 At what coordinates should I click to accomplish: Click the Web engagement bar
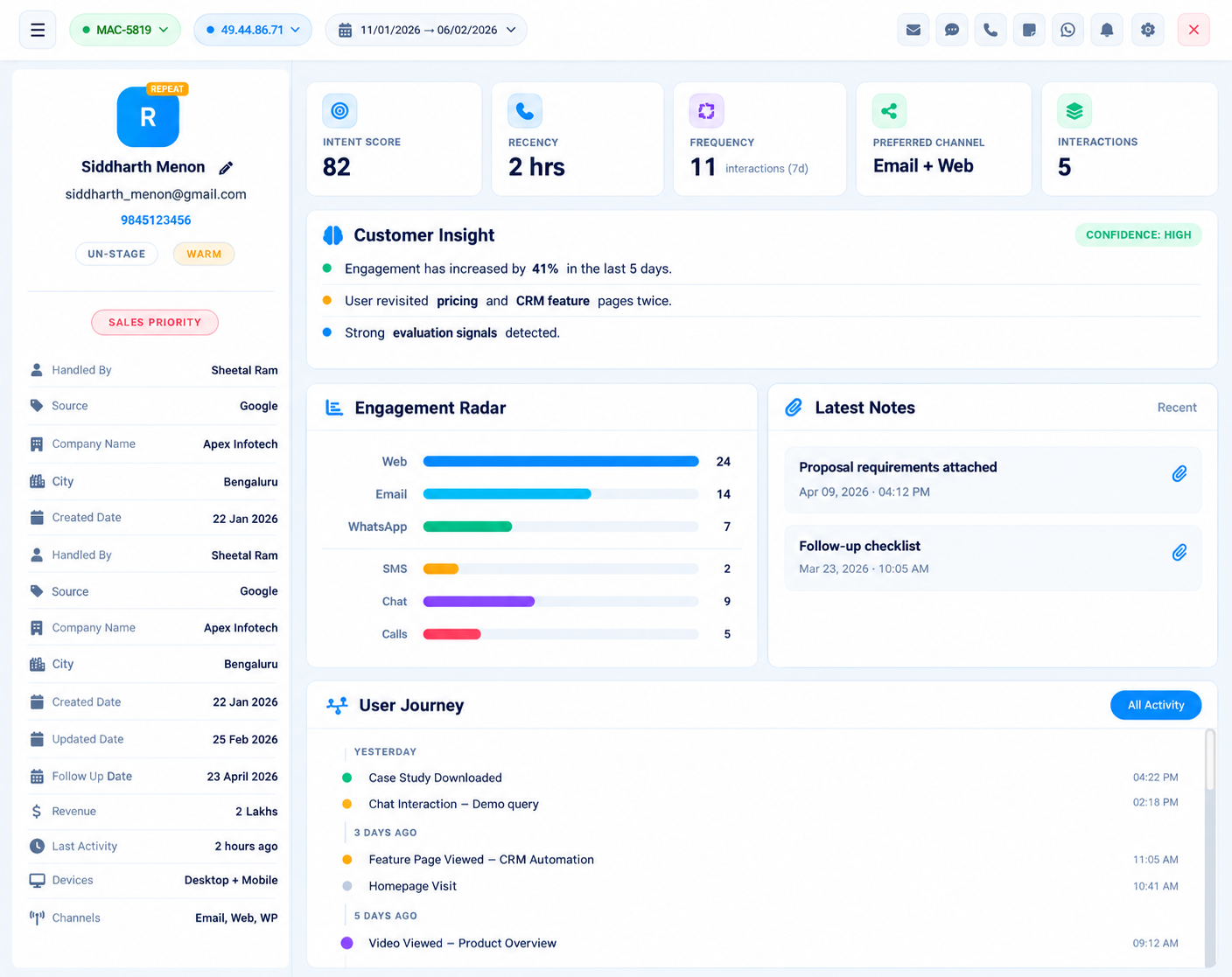tap(561, 462)
